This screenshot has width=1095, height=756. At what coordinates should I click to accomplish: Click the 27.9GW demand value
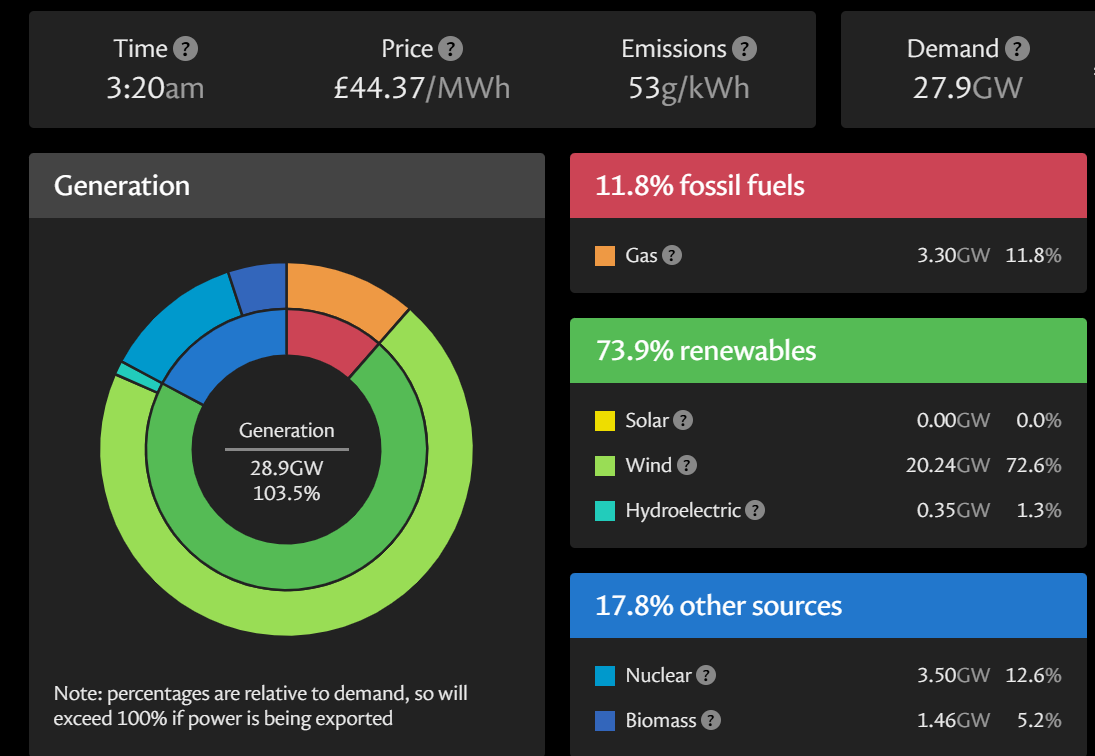click(x=968, y=89)
